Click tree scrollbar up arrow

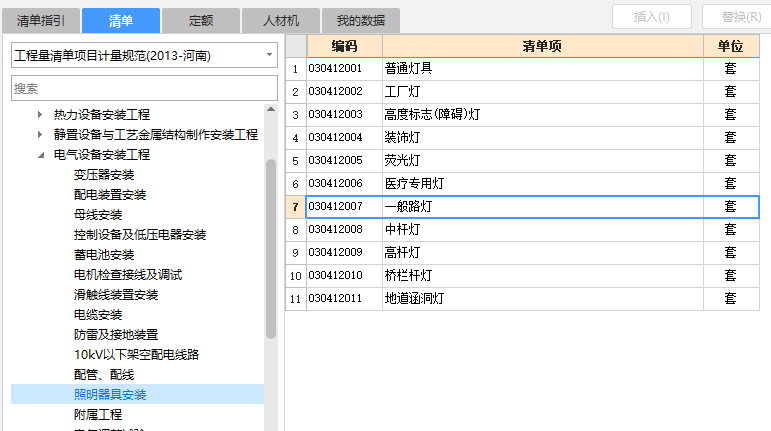tap(271, 109)
